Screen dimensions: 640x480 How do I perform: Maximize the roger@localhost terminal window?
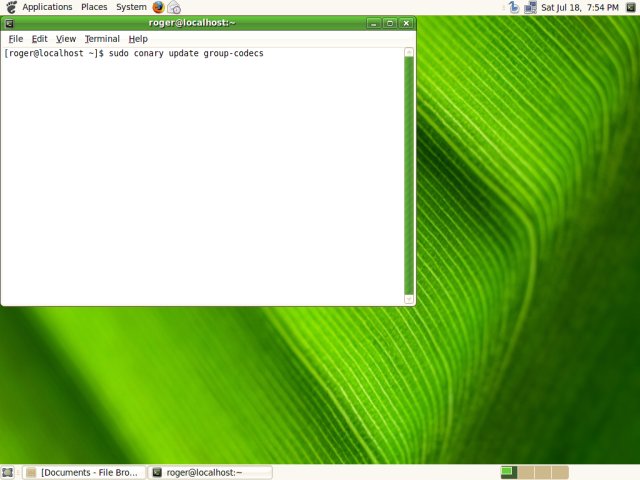pos(390,23)
